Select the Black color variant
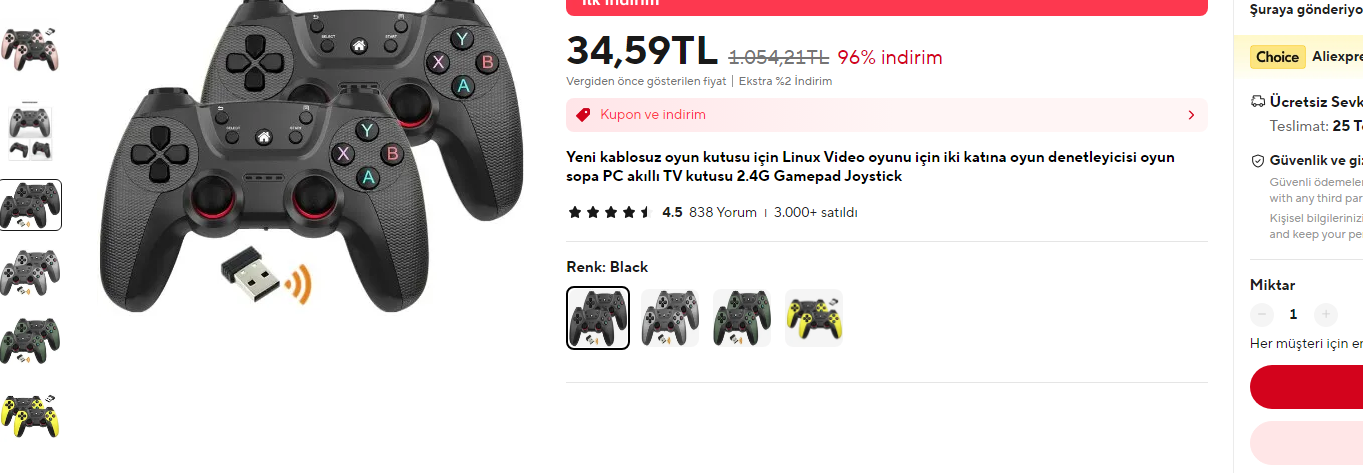 pos(598,318)
